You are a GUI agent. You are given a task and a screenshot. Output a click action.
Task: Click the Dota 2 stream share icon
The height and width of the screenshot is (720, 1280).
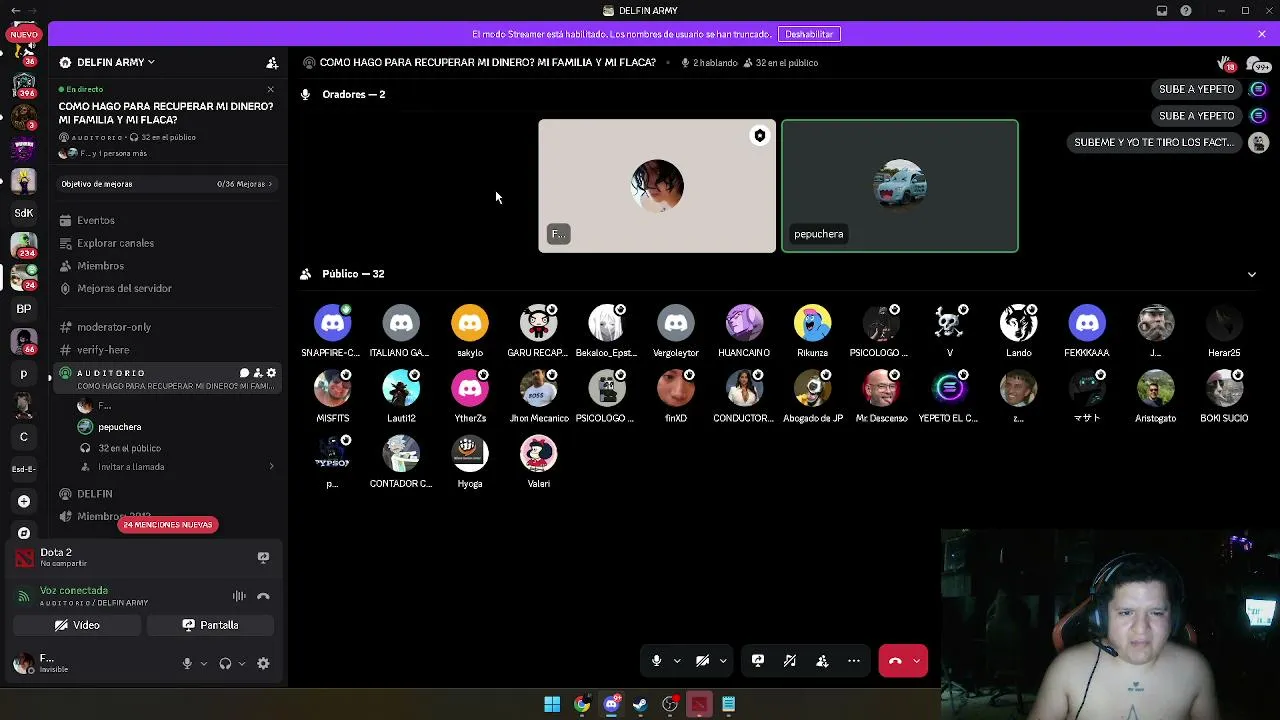click(x=263, y=557)
